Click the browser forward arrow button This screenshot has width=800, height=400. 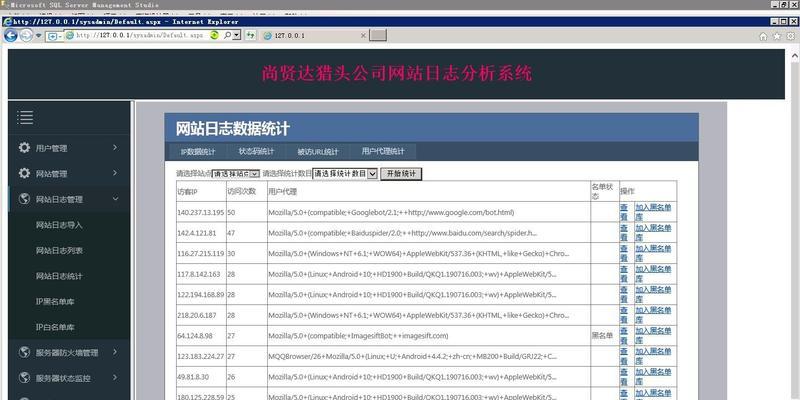(26, 35)
